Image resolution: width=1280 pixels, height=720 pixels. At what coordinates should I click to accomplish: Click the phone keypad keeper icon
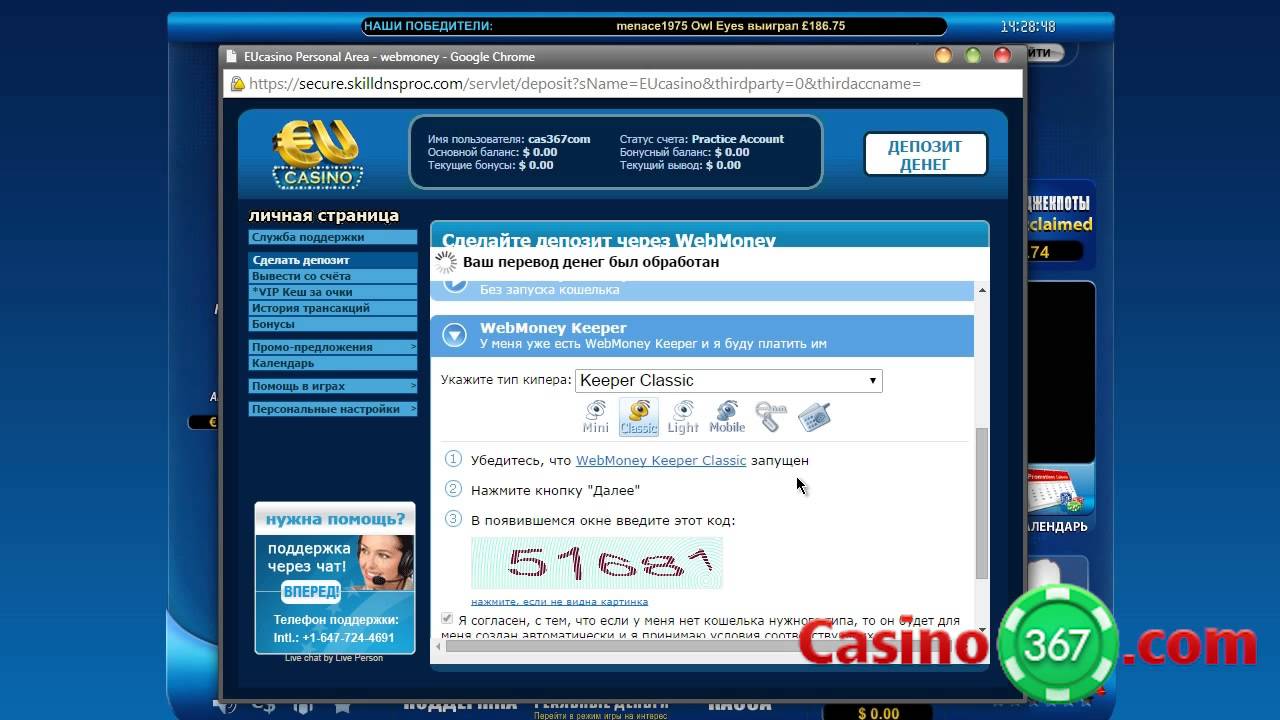tap(814, 415)
